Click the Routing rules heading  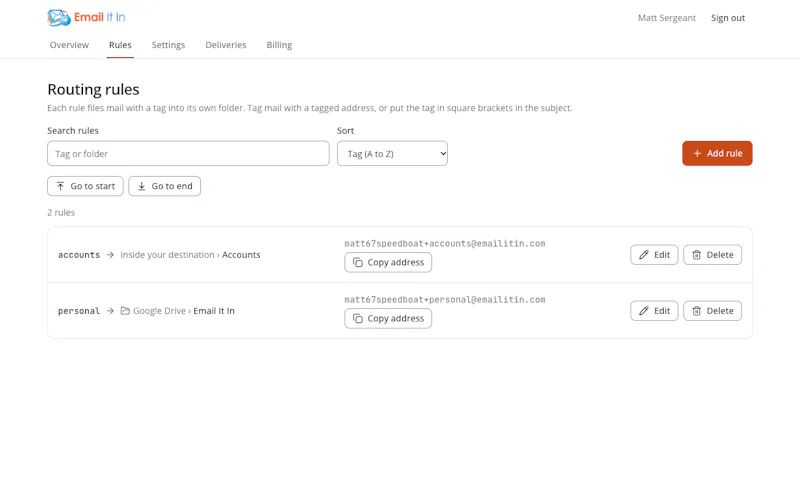click(x=93, y=89)
